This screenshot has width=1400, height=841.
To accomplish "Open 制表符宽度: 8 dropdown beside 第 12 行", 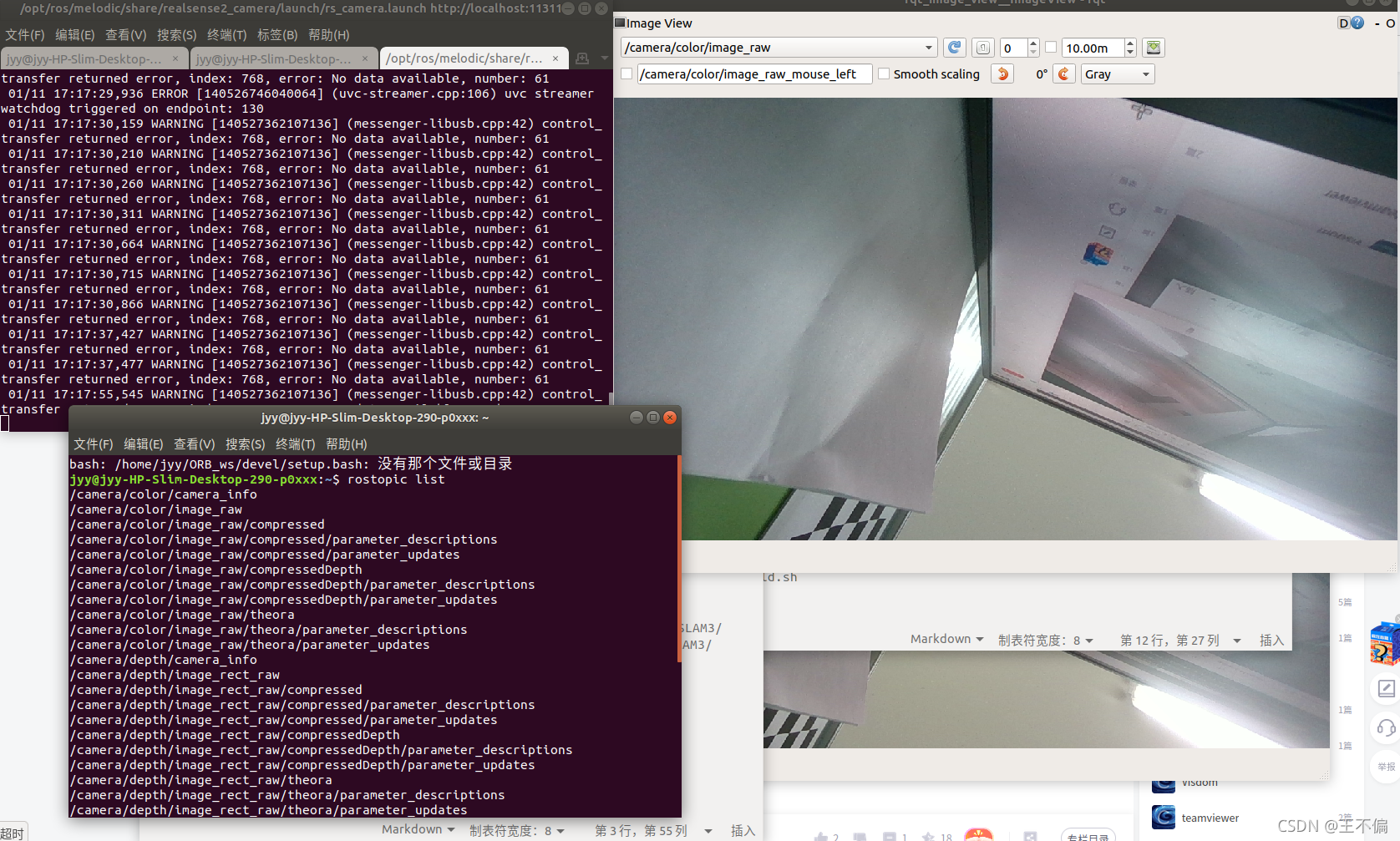I will pos(1046,640).
